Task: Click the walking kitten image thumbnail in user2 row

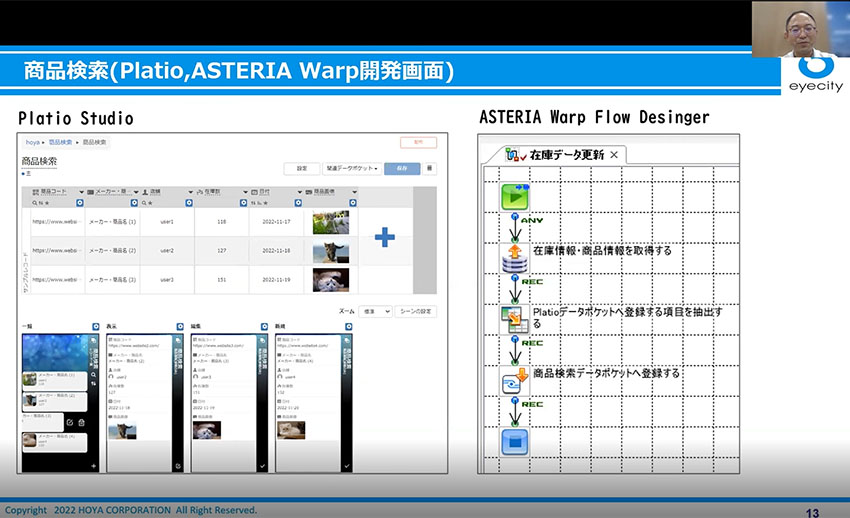Action: point(331,251)
